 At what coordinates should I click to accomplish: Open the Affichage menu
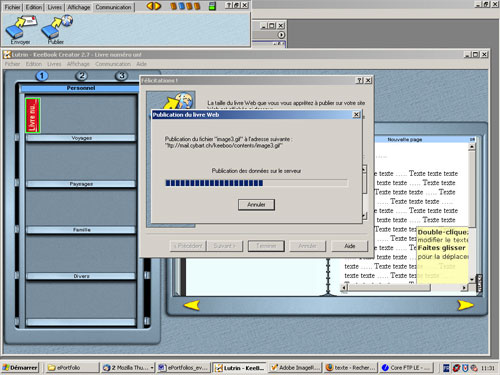point(79,7)
